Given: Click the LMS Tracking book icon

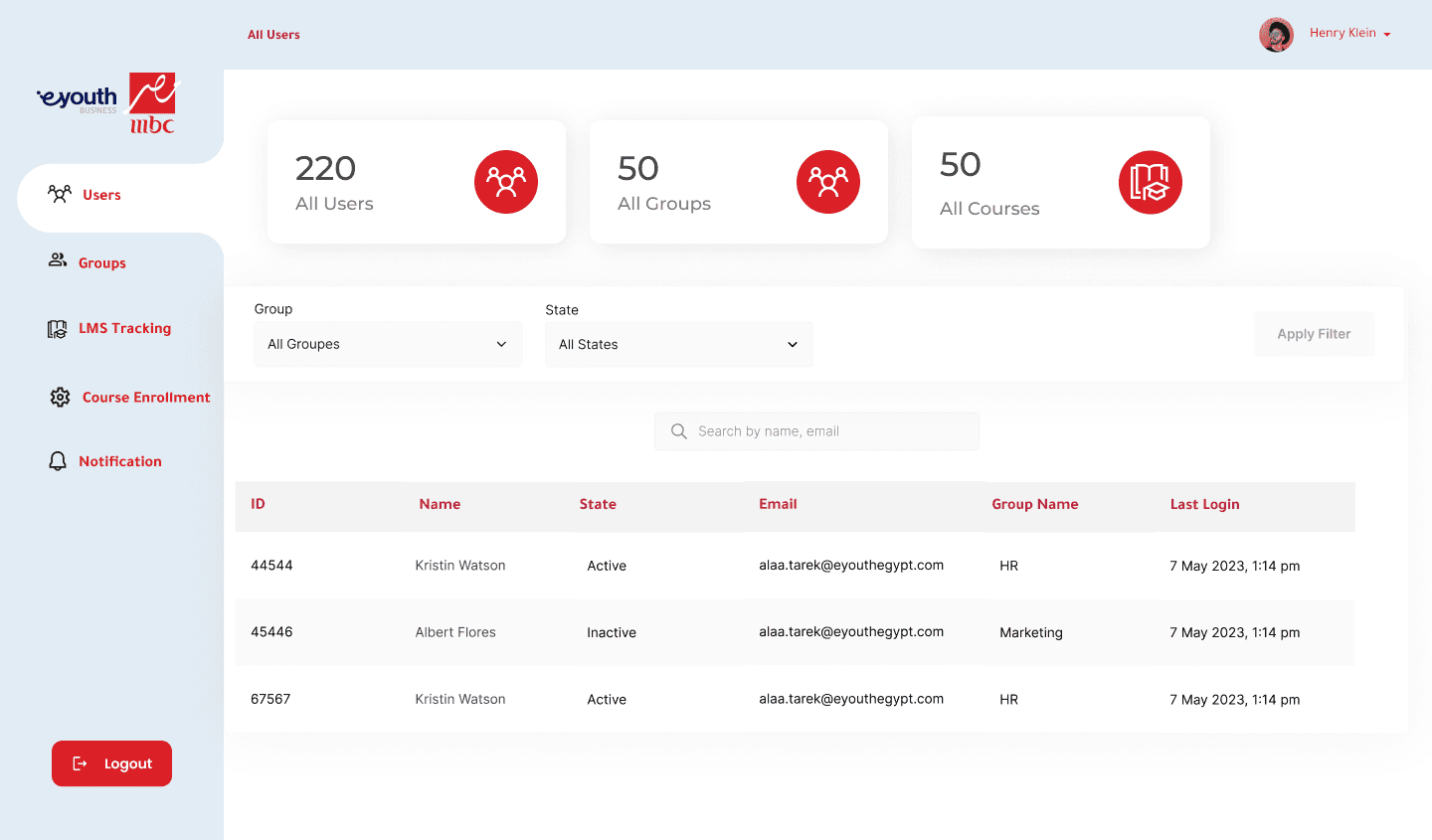Looking at the screenshot, I should [x=58, y=329].
